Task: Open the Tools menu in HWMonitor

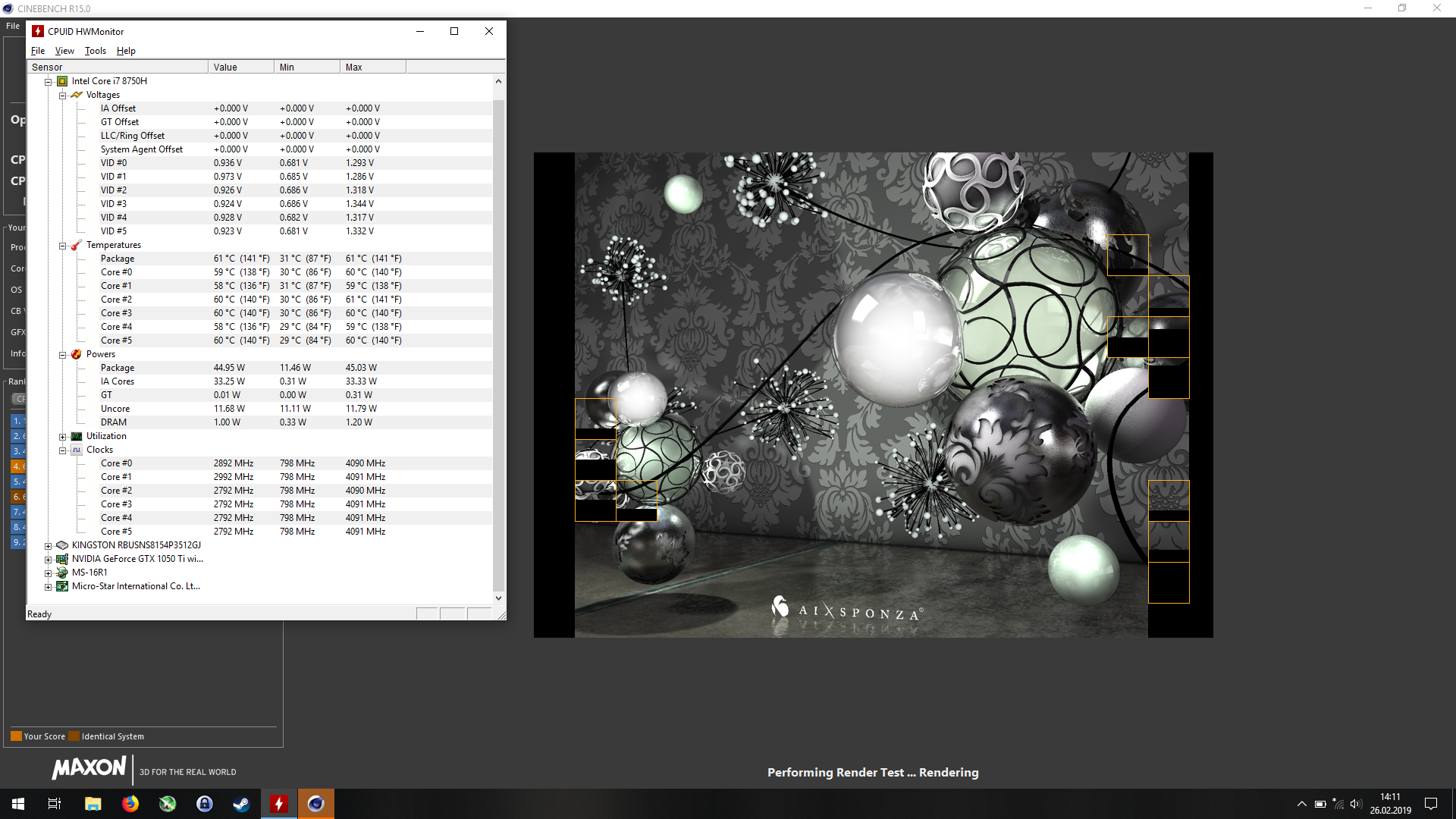Action: pyautogui.click(x=95, y=51)
